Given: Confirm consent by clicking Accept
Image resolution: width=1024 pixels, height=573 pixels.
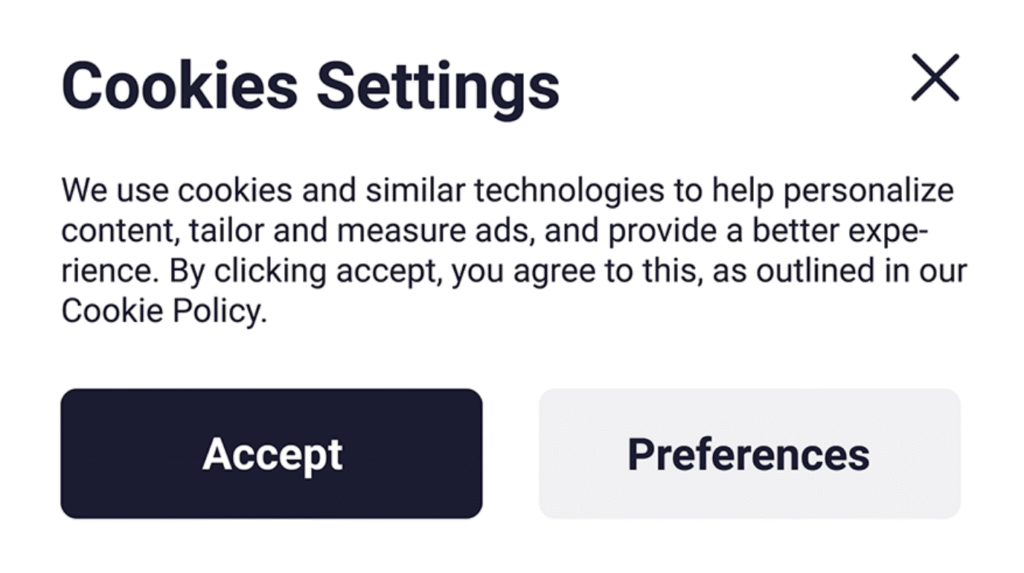Looking at the screenshot, I should click(x=271, y=454).
